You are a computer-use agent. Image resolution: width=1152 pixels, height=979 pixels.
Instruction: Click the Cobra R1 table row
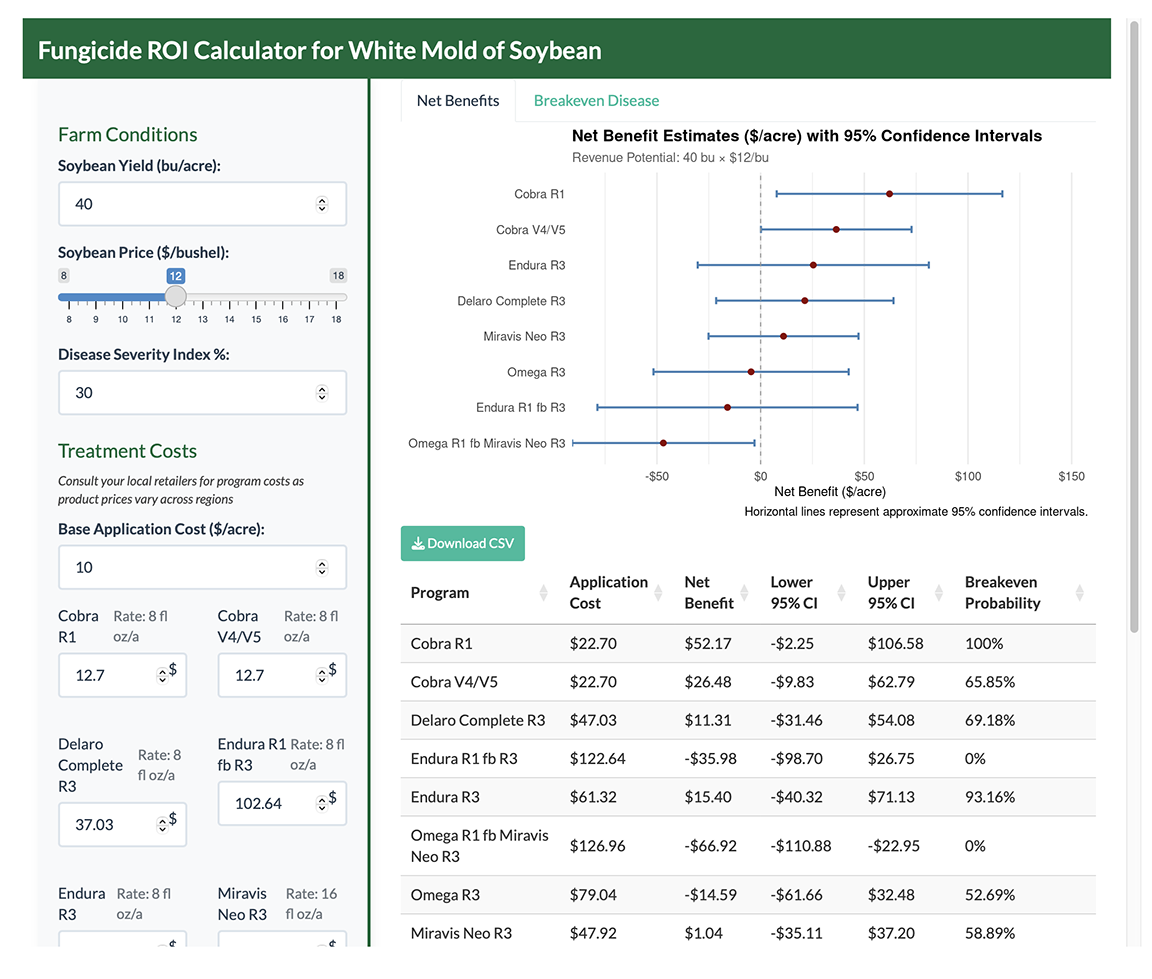pyautogui.click(x=748, y=644)
